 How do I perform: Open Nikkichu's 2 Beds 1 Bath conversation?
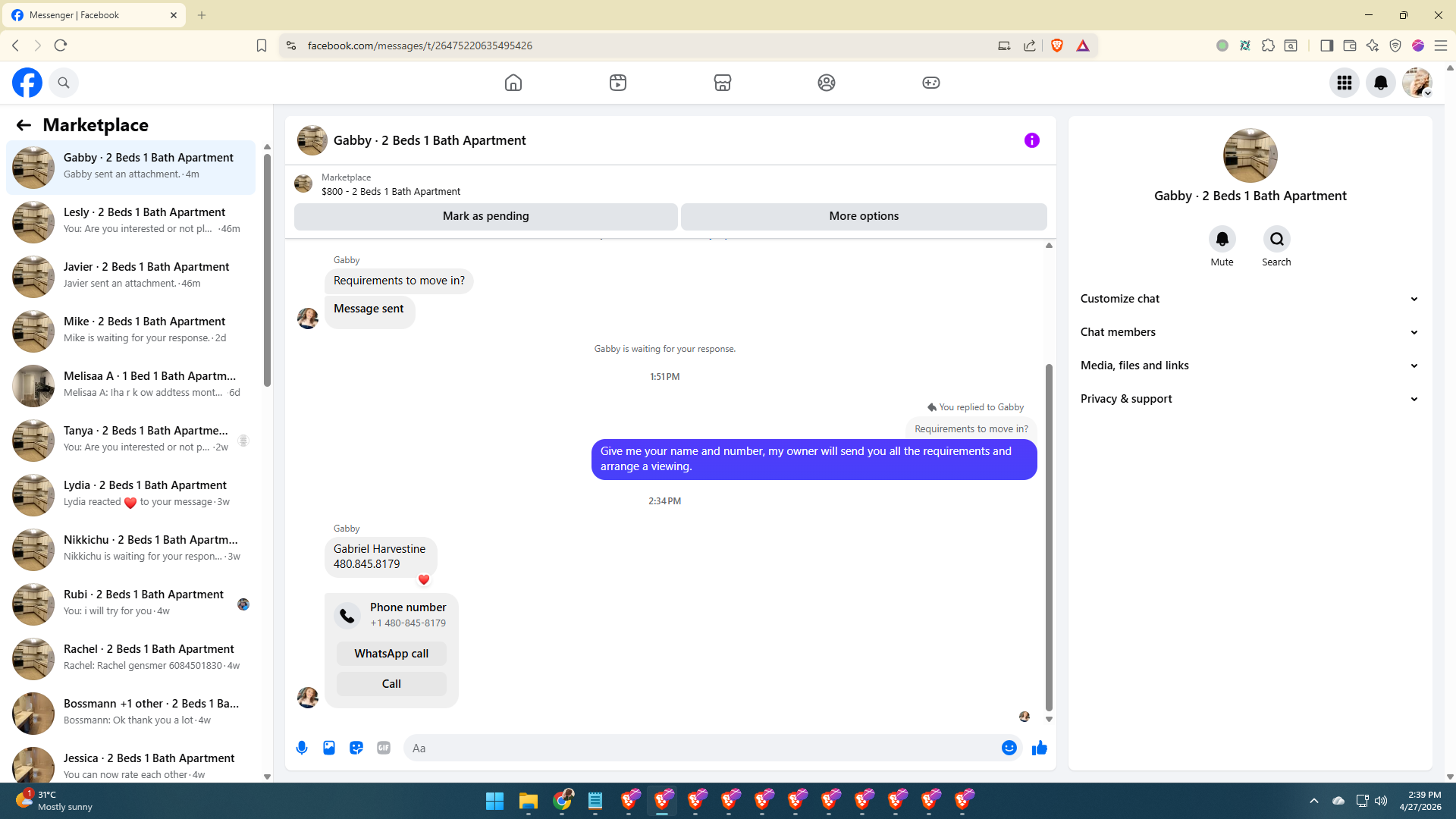point(130,549)
